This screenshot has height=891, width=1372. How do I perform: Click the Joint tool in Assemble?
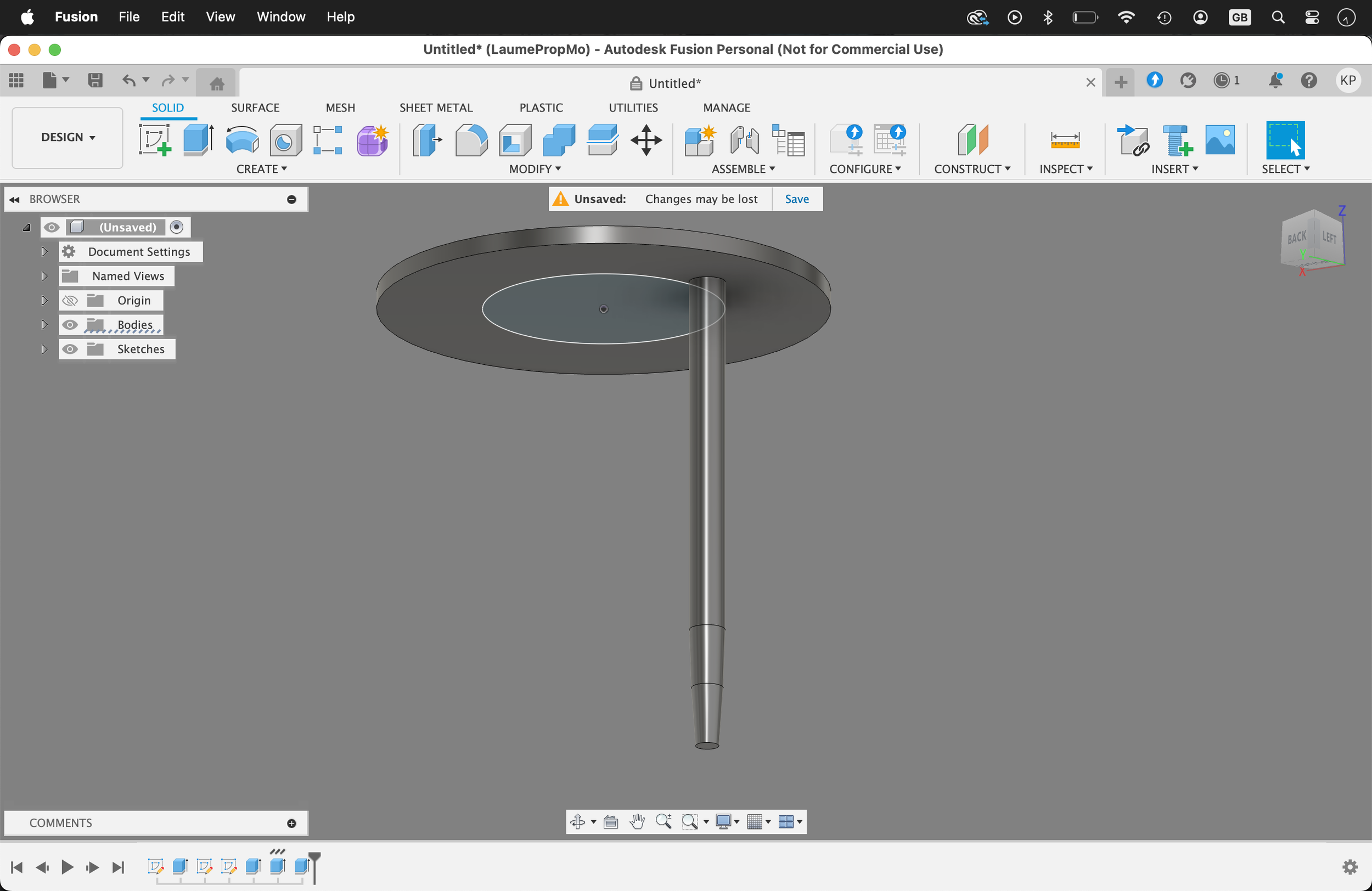click(x=744, y=140)
